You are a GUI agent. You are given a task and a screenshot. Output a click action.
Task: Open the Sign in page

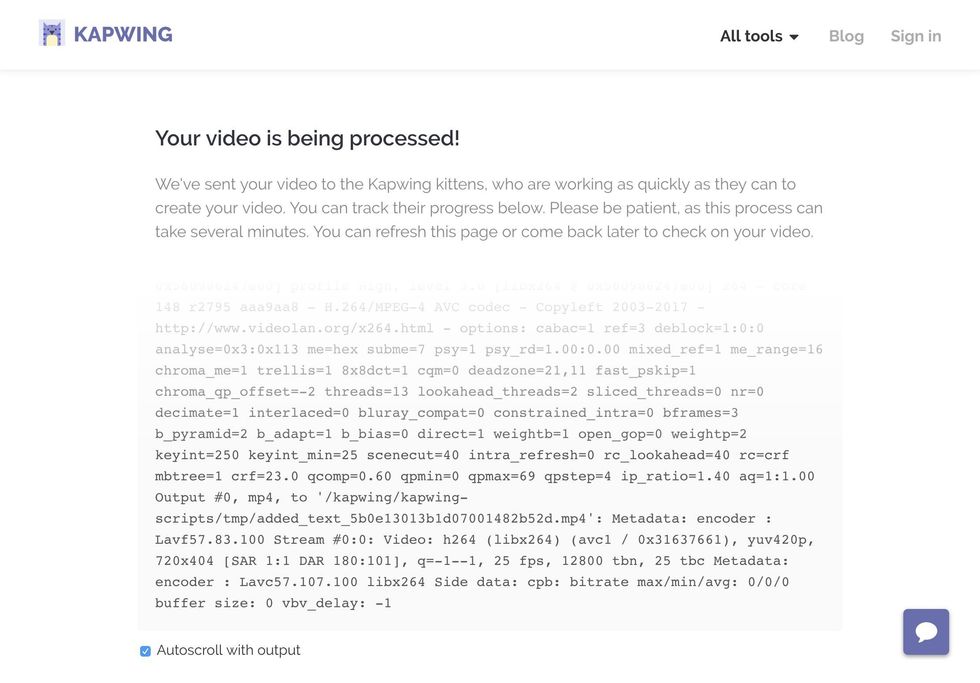pos(915,36)
